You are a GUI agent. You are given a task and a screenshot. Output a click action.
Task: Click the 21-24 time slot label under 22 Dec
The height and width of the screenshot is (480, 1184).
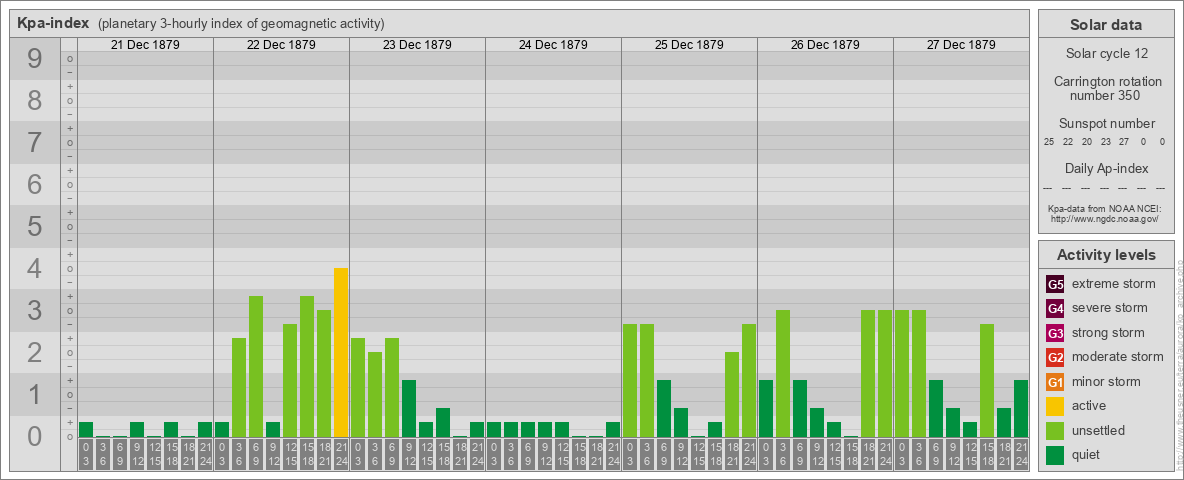(341, 454)
